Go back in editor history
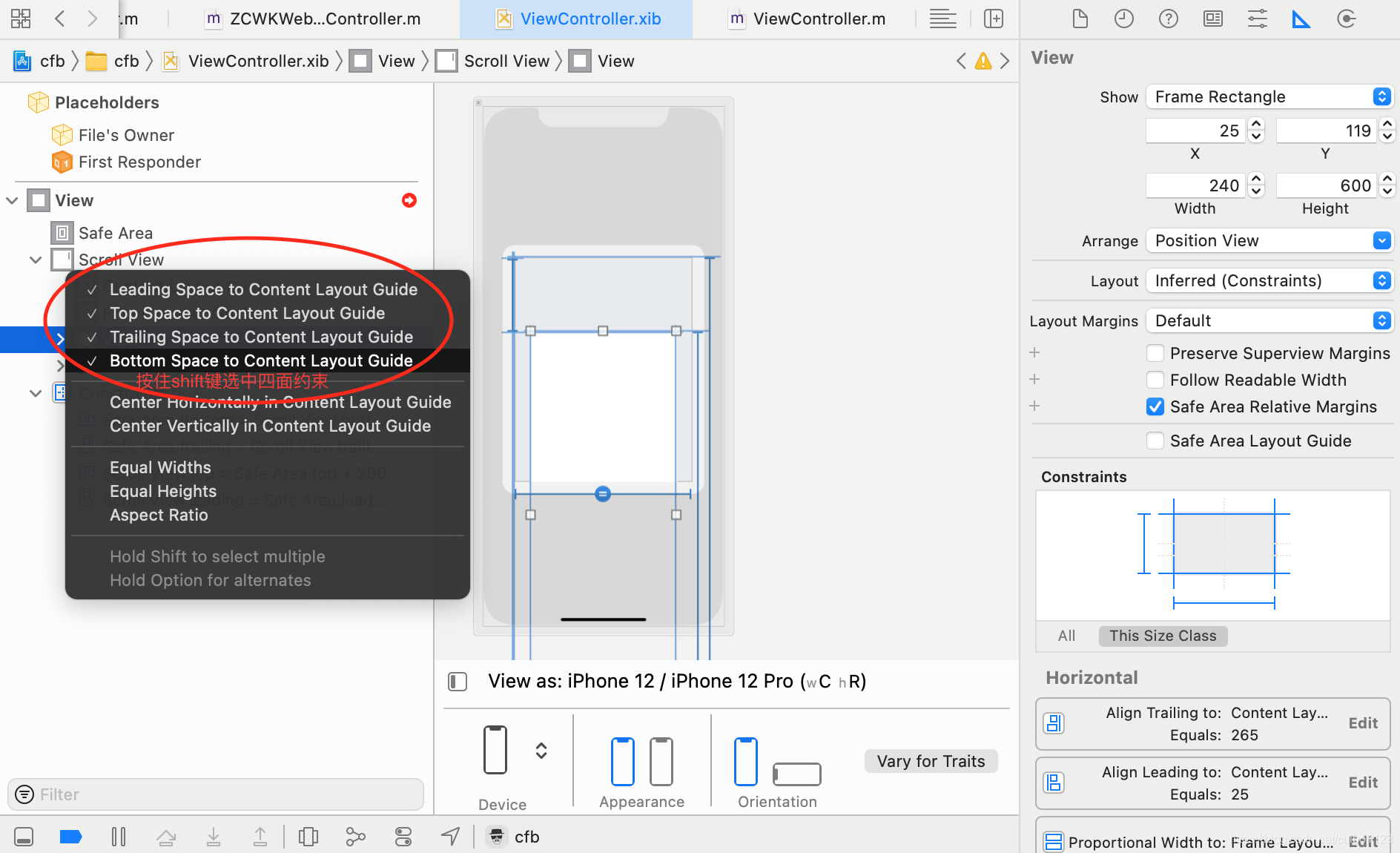1400x853 pixels. tap(60, 19)
